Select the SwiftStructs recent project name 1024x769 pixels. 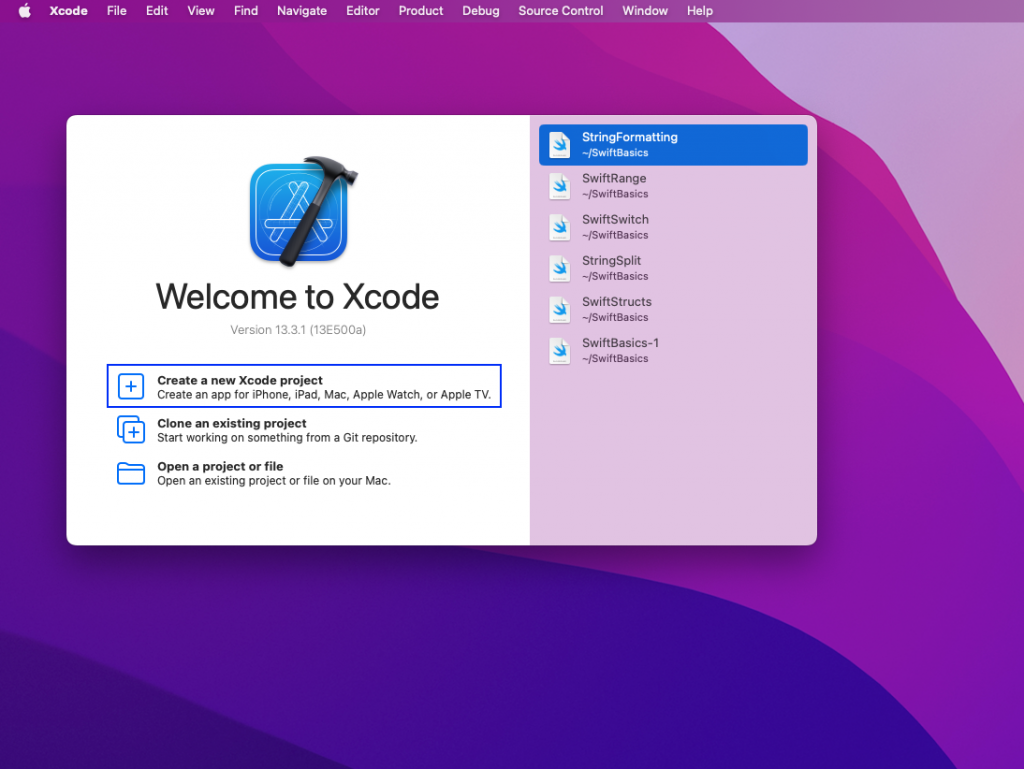(x=616, y=302)
